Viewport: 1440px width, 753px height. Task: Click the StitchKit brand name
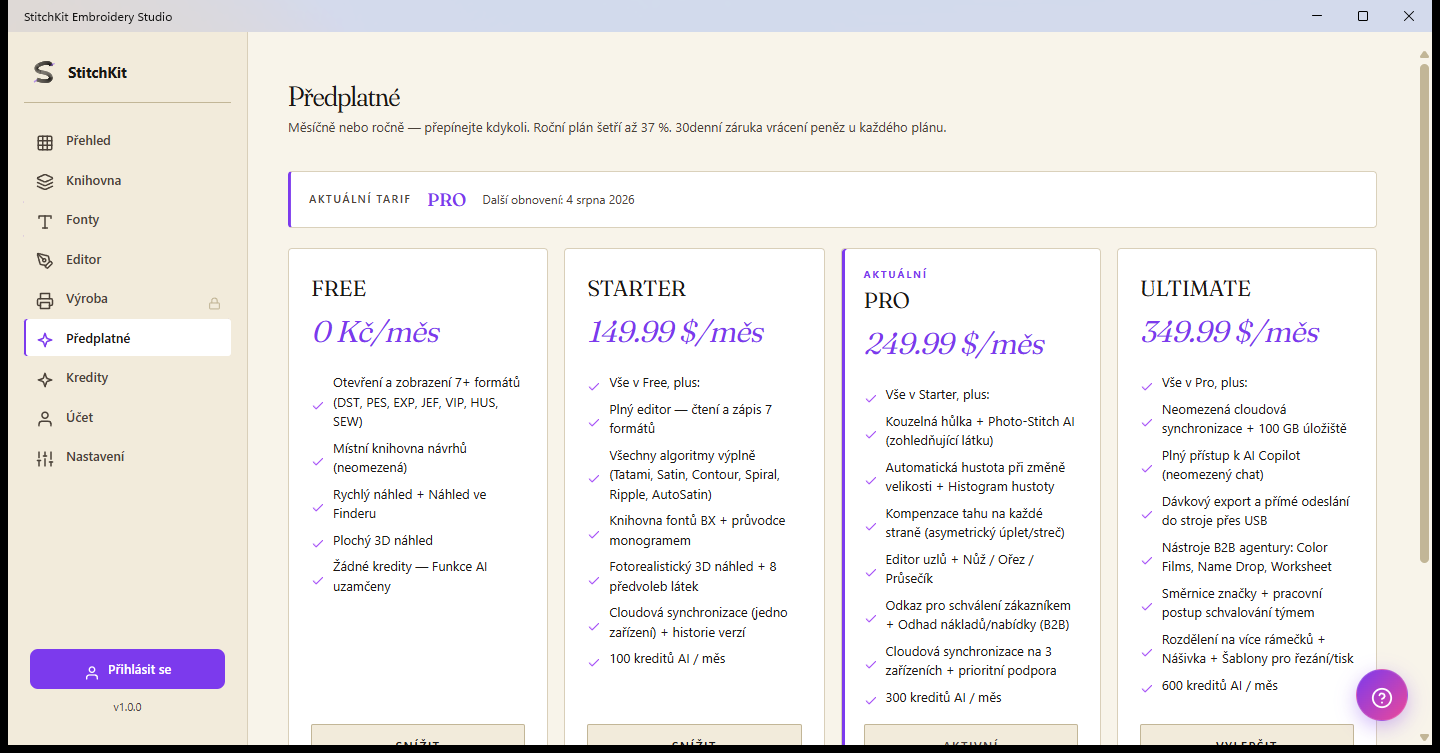pos(97,73)
